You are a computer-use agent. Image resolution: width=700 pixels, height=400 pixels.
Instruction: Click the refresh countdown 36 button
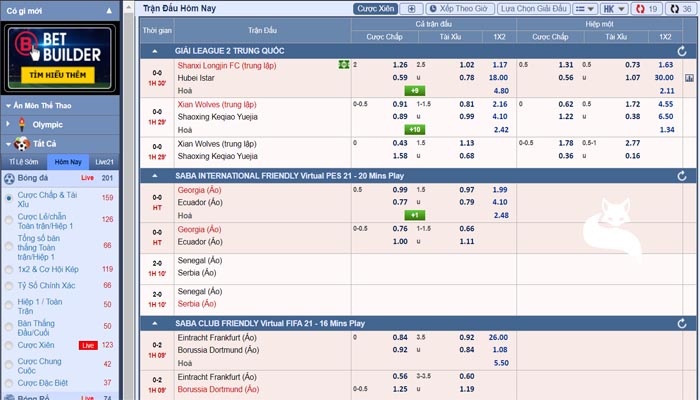click(680, 9)
